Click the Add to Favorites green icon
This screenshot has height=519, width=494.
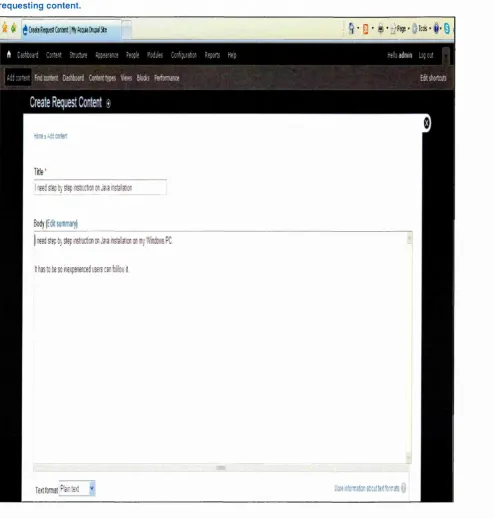[x=13, y=28]
